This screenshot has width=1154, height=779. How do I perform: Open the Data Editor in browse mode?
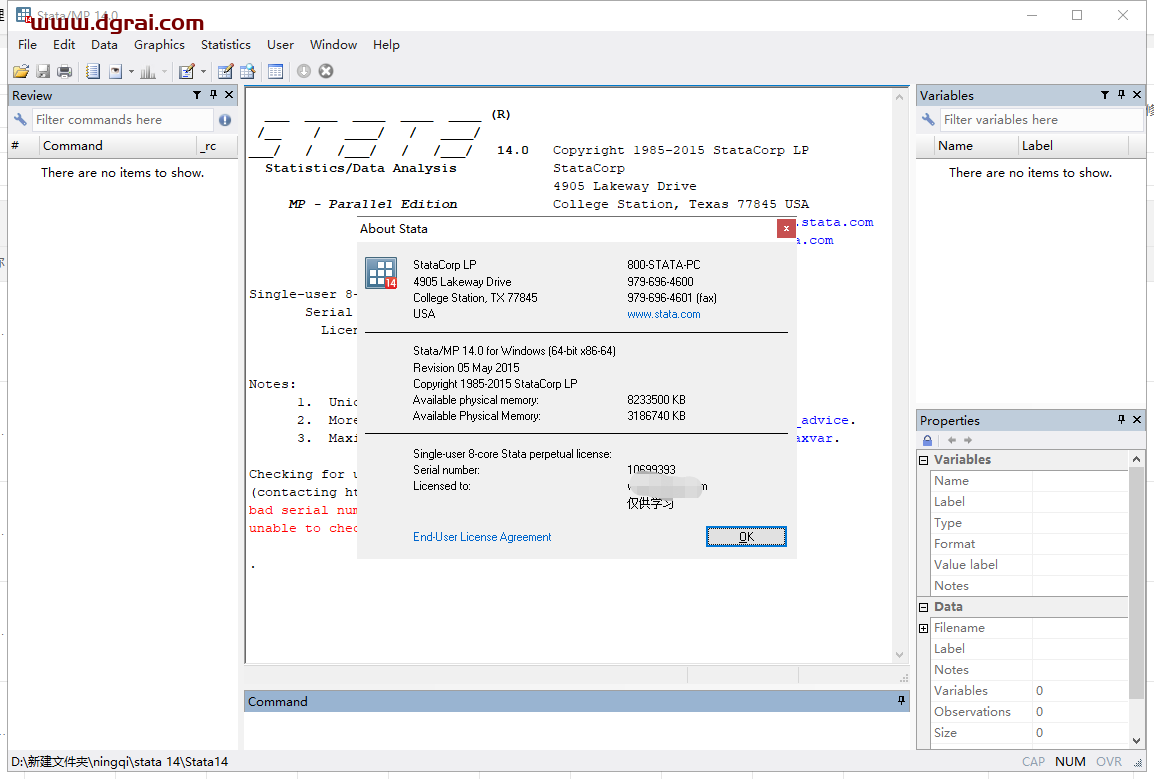click(x=248, y=70)
